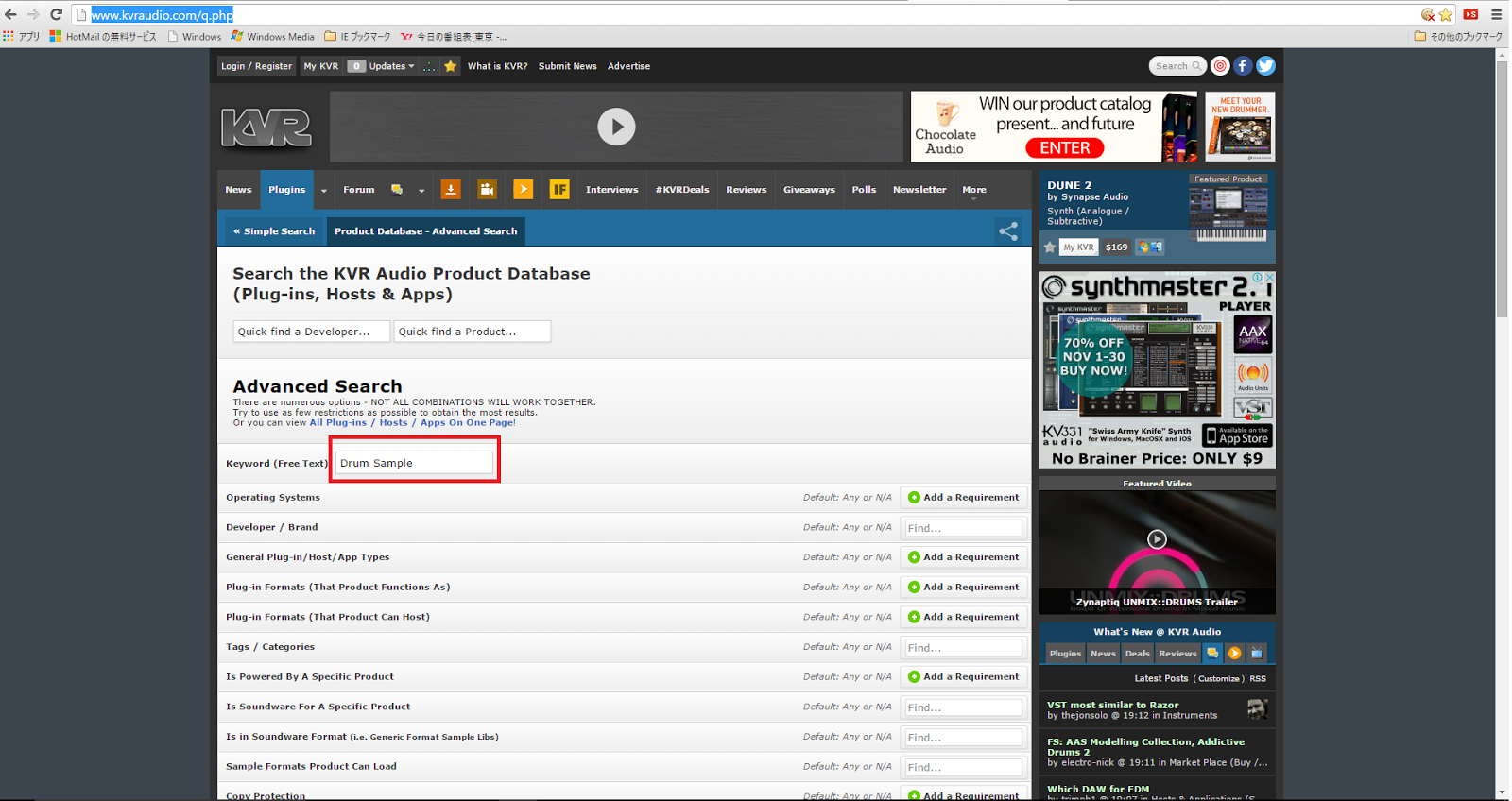Click the $169 price button for DUNE 2
1512x801 pixels.
[x=1116, y=247]
